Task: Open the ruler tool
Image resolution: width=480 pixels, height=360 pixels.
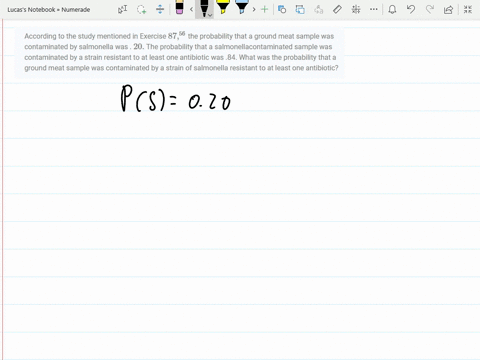Action: pyautogui.click(x=337, y=9)
